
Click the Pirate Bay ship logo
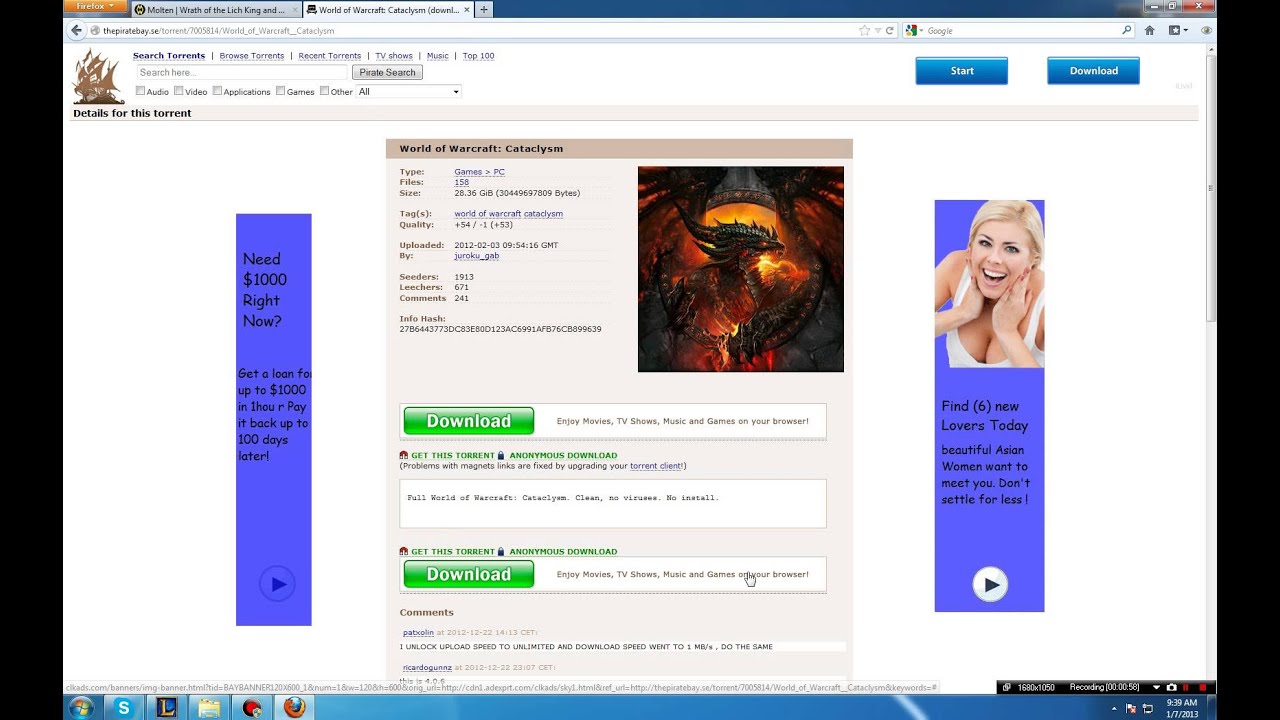click(98, 76)
